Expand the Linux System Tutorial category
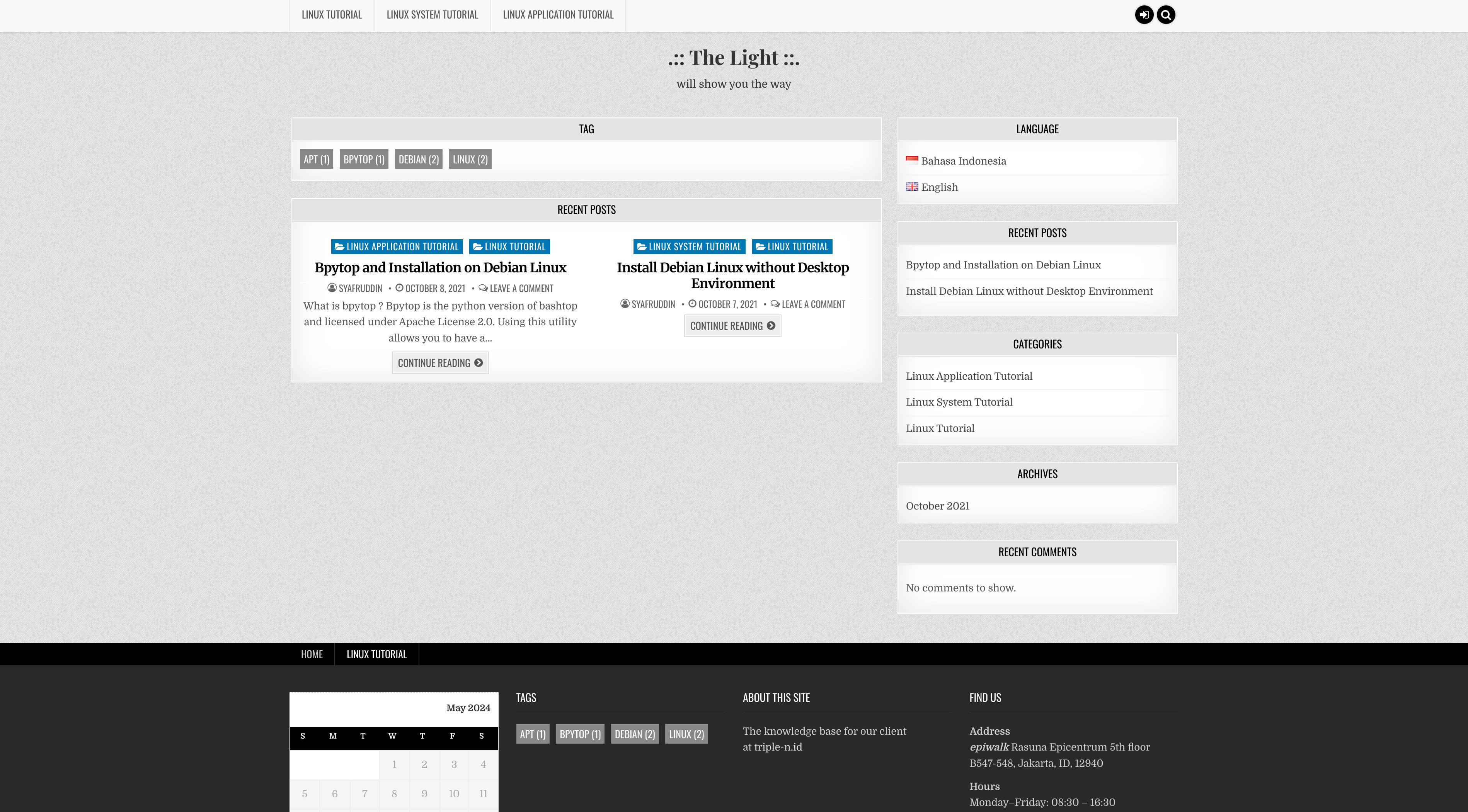This screenshot has width=1468, height=812. pos(958,402)
